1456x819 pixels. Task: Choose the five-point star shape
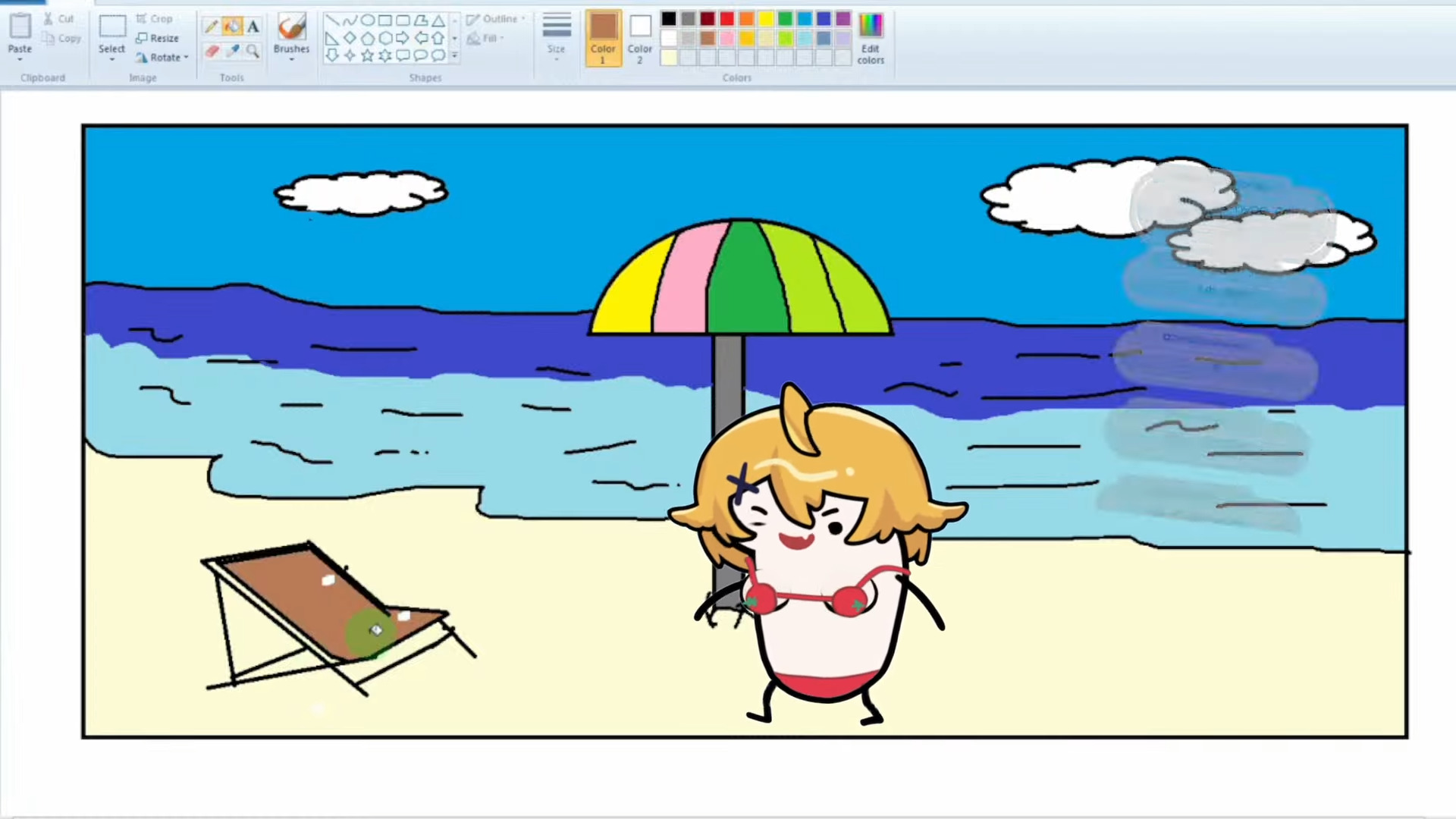pyautogui.click(x=367, y=55)
